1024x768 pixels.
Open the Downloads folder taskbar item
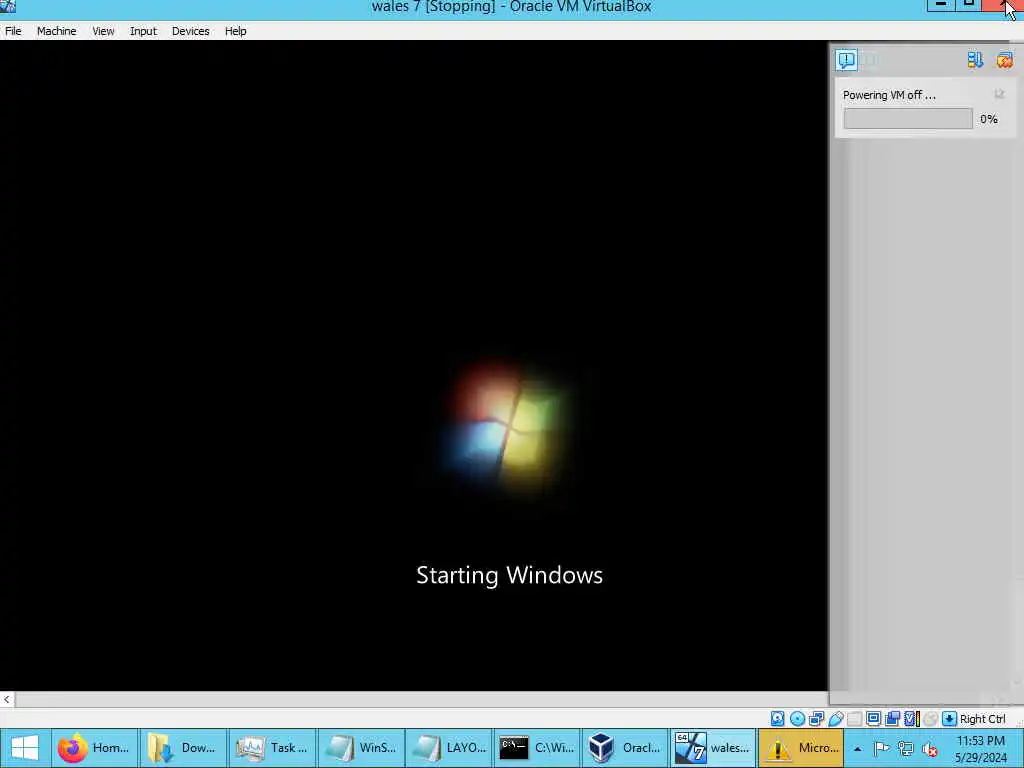pyautogui.click(x=183, y=748)
